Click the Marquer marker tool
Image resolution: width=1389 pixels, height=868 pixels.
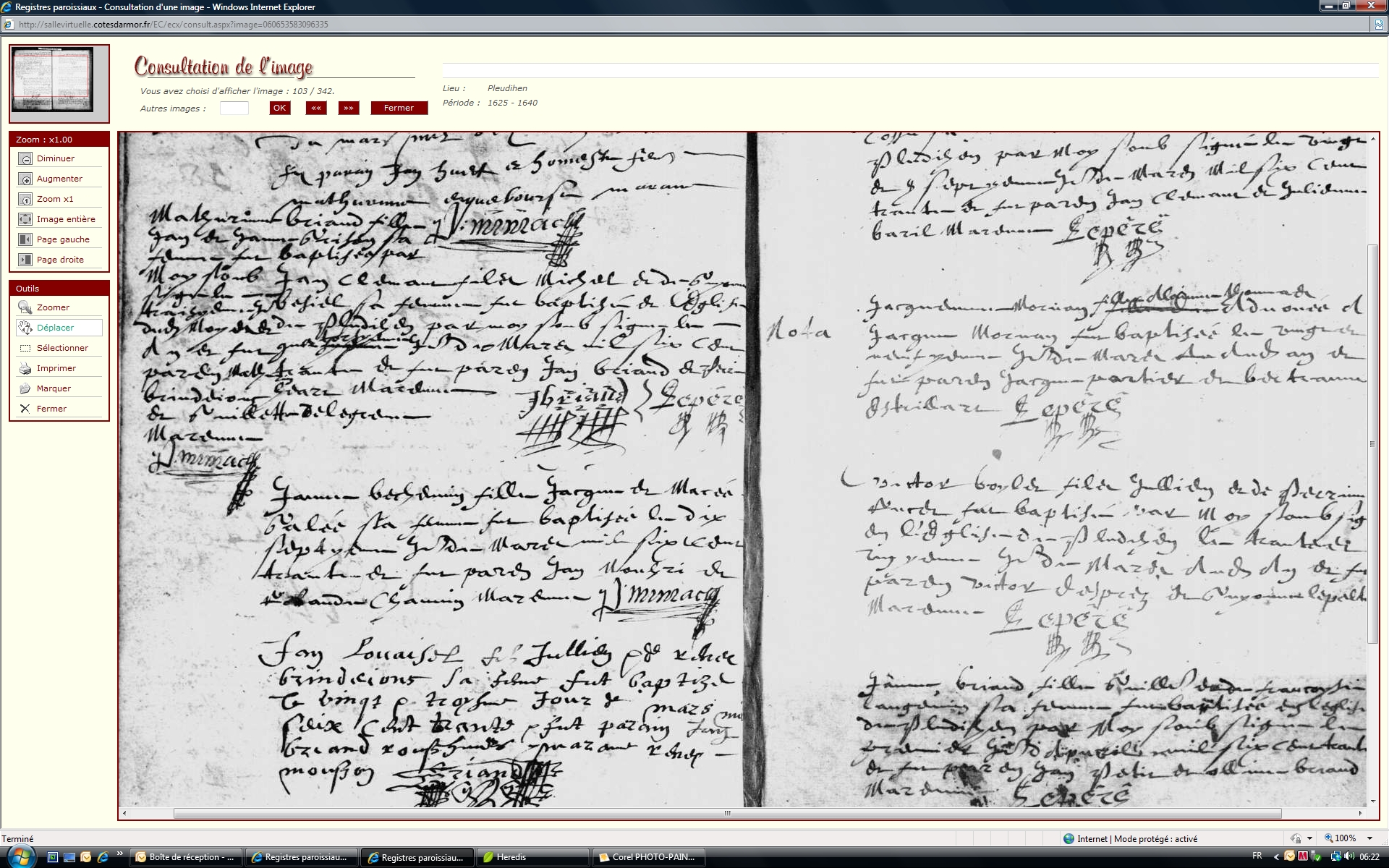click(25, 388)
